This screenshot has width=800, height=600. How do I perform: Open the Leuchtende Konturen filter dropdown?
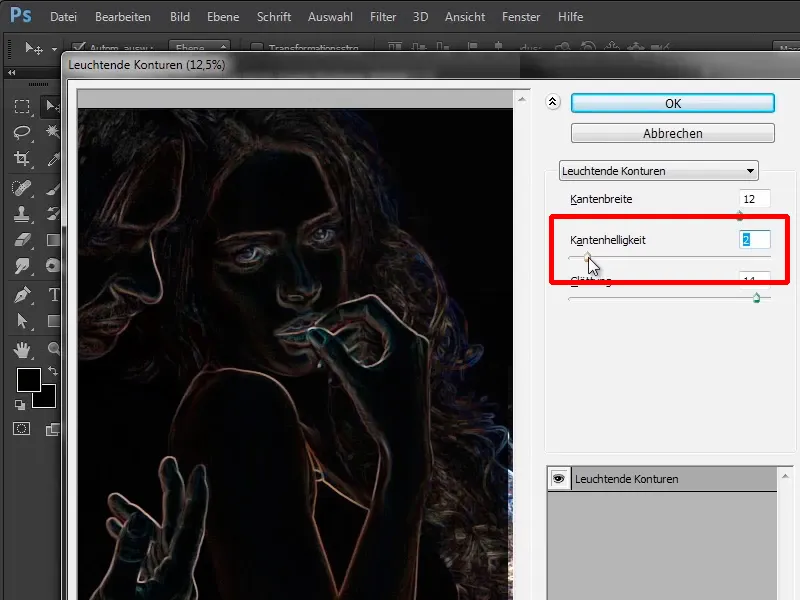(x=659, y=171)
